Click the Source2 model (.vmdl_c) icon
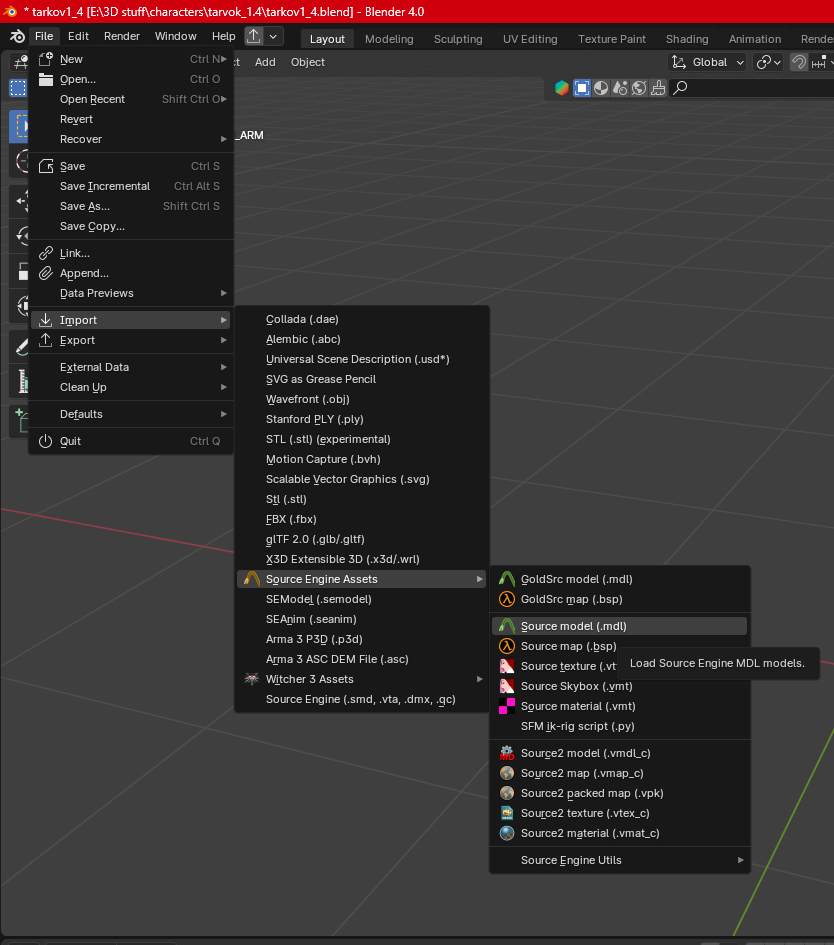The height and width of the screenshot is (945, 834). pos(507,753)
